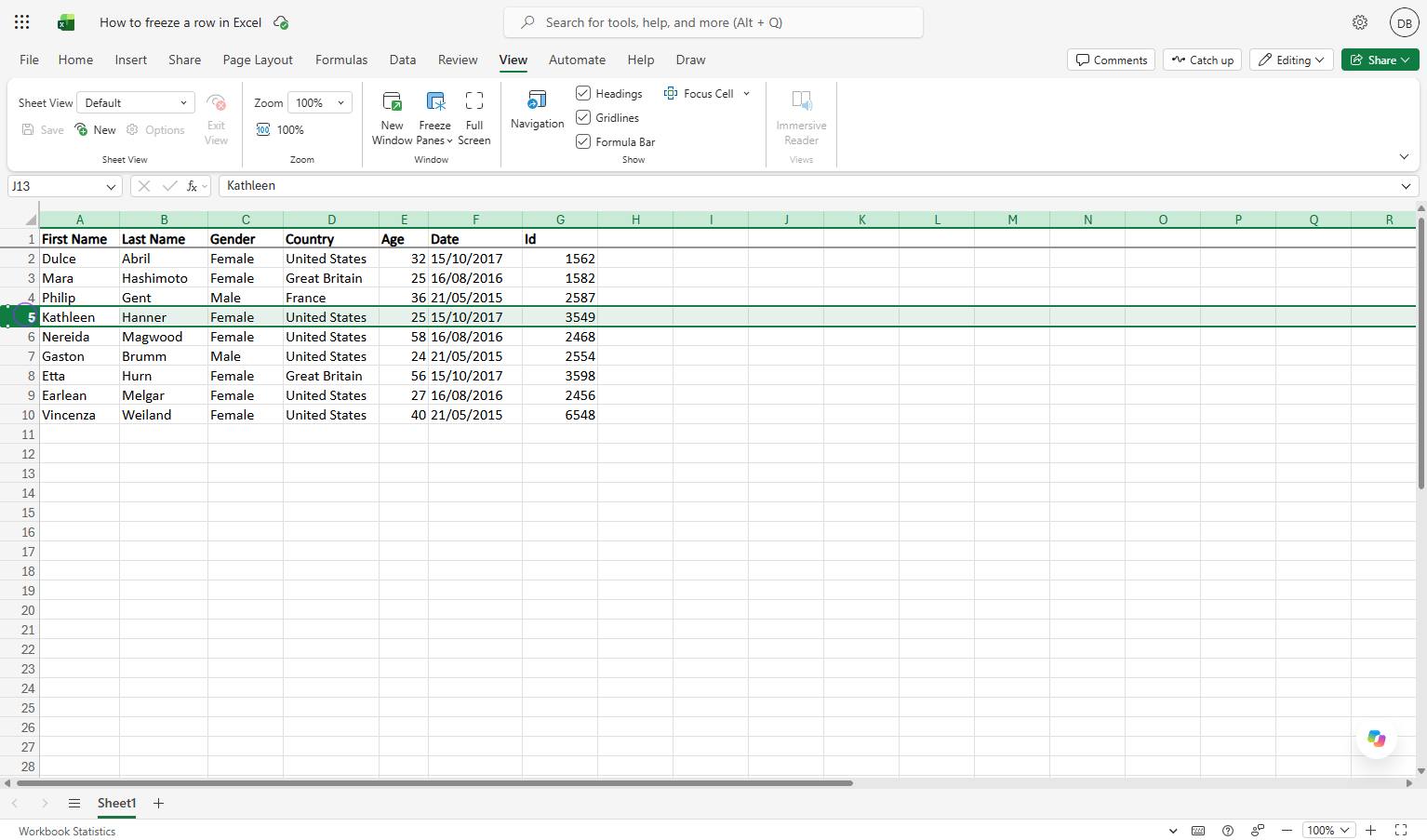Select the Sheet1 tab

[x=116, y=803]
